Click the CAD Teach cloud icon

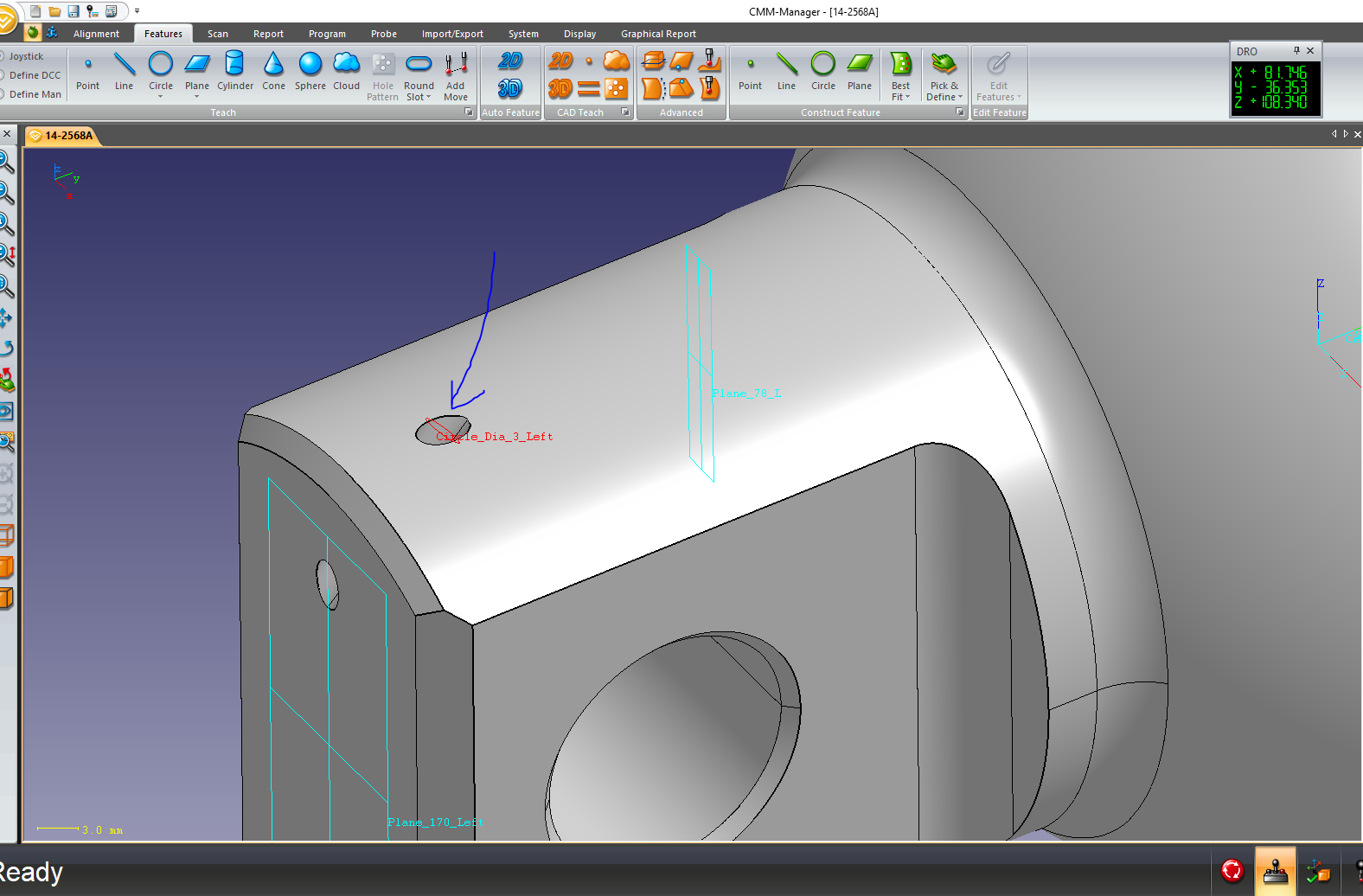(x=617, y=61)
